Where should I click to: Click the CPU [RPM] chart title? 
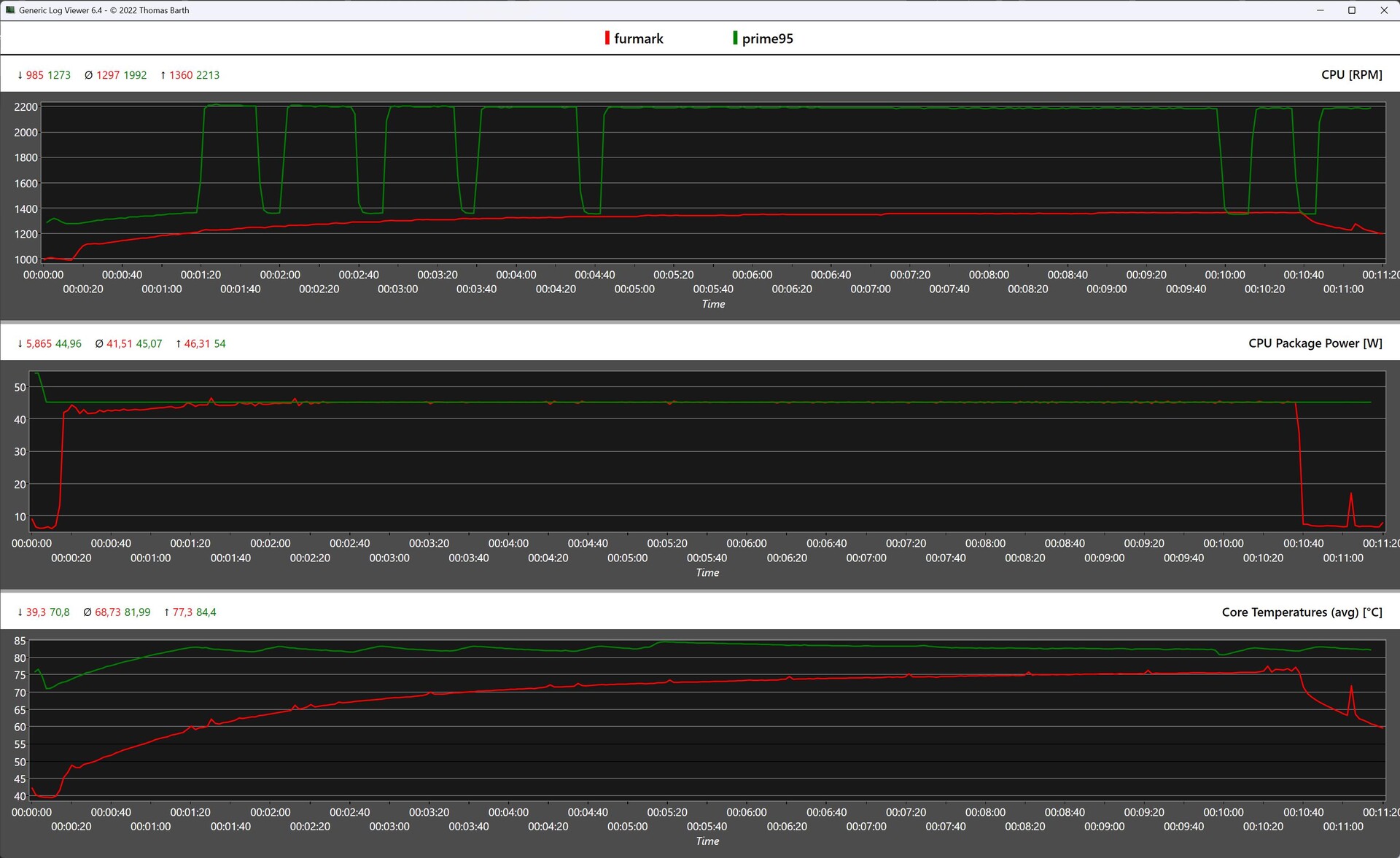click(x=1351, y=74)
